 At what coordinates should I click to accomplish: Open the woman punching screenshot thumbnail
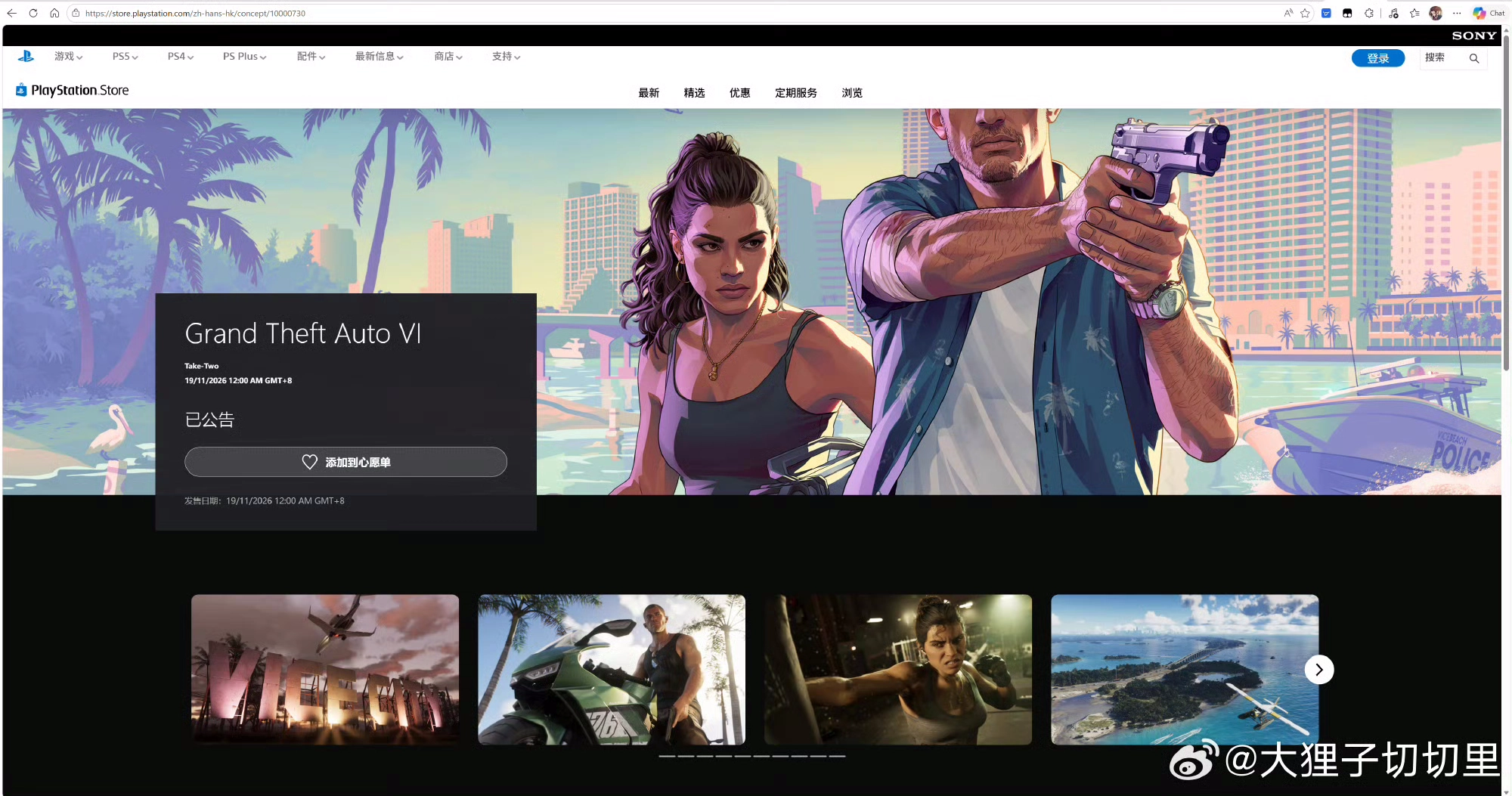coord(898,670)
